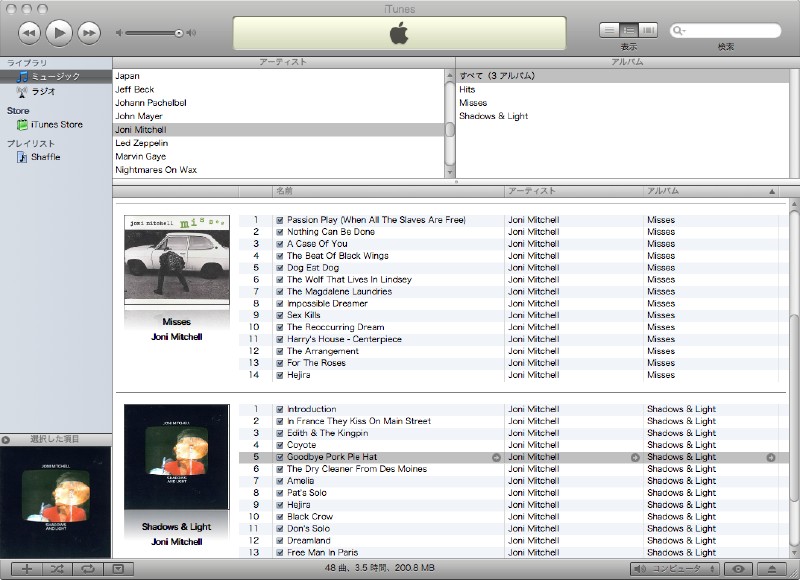Select the Hits album
800x580 pixels.
tap(622, 90)
